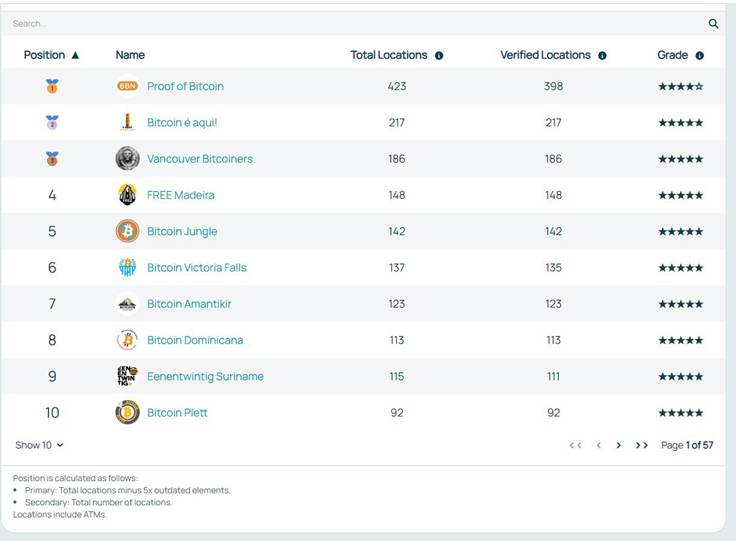Open the FREE Madeira link
Image resolution: width=736 pixels, height=541 pixels.
[181, 195]
